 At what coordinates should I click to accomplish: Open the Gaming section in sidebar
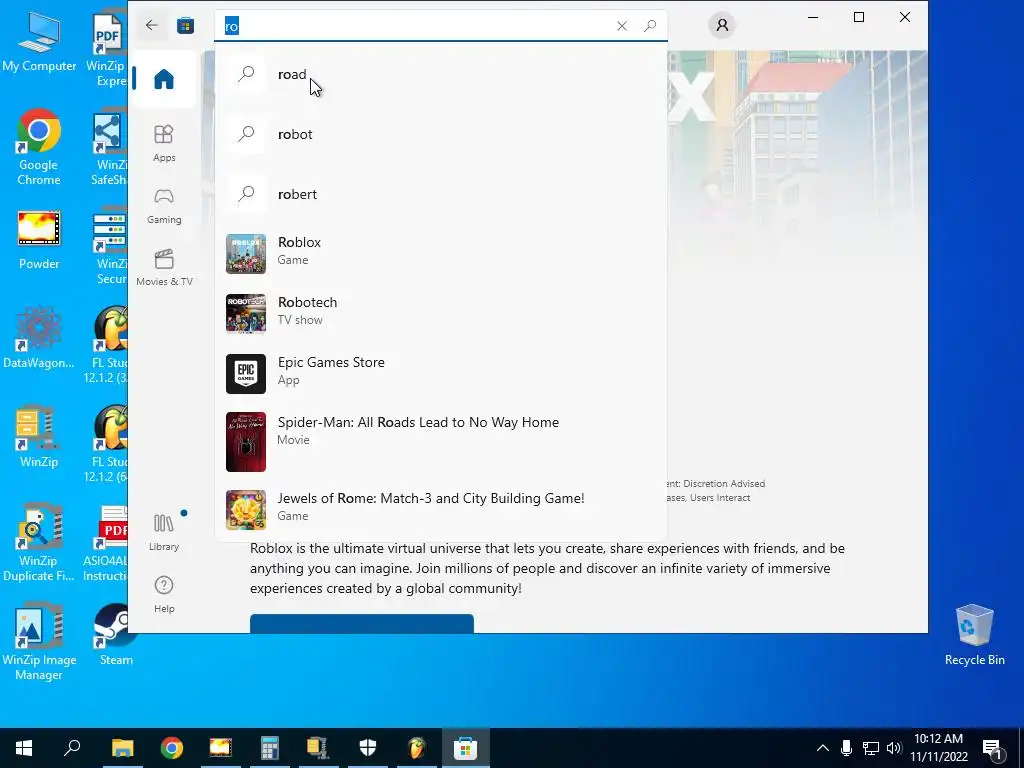coord(164,206)
